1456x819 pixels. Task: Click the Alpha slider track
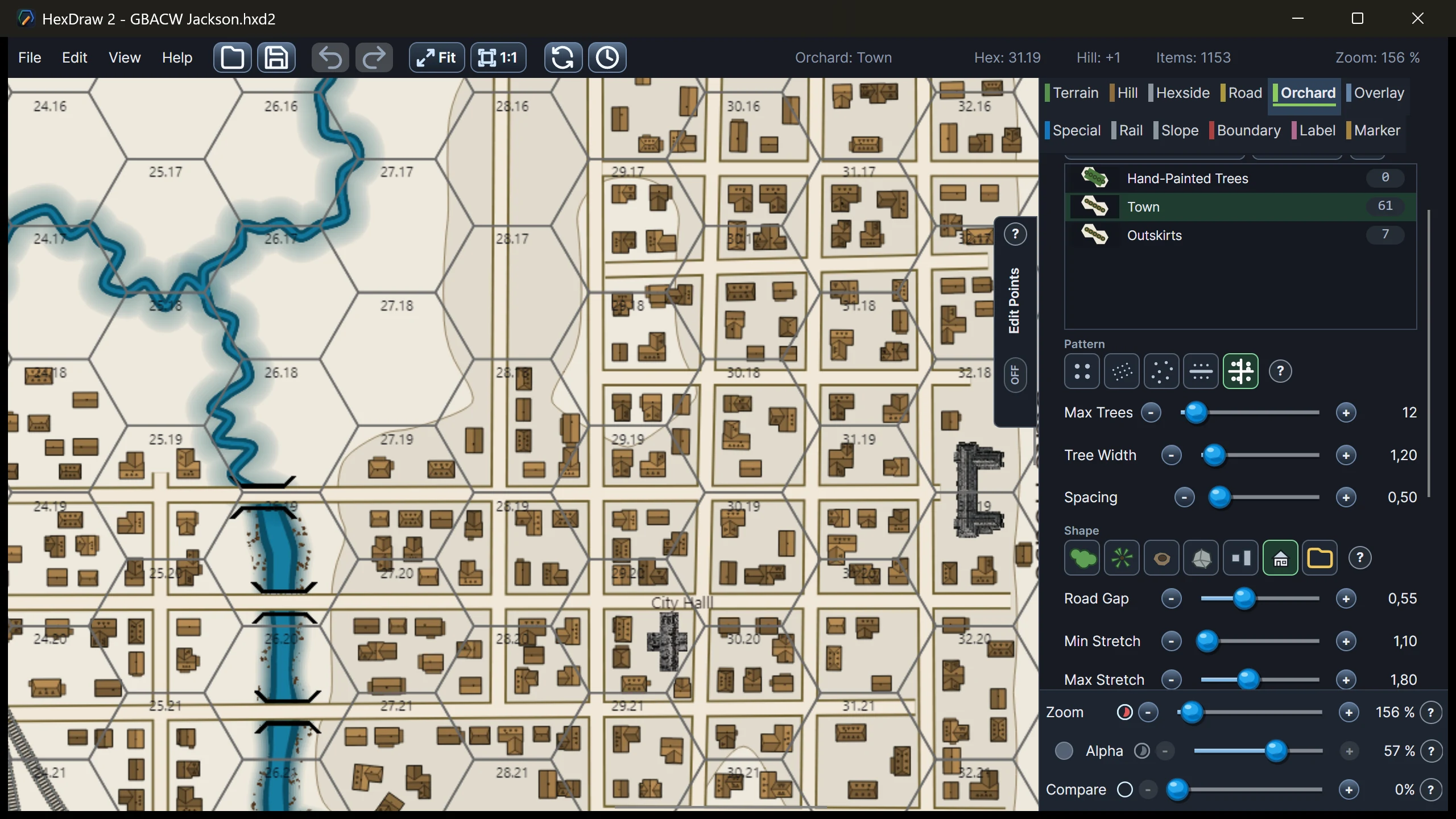point(1258,751)
